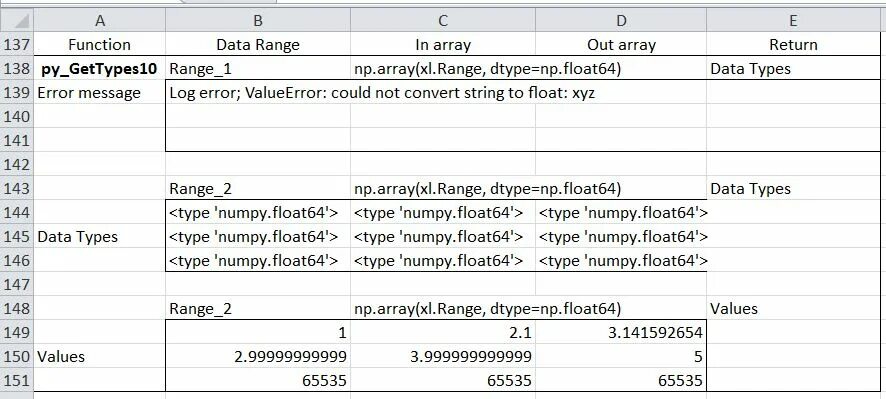Screen dimensions: 886x399
Task: Select the Return header cell
Action: click(793, 44)
